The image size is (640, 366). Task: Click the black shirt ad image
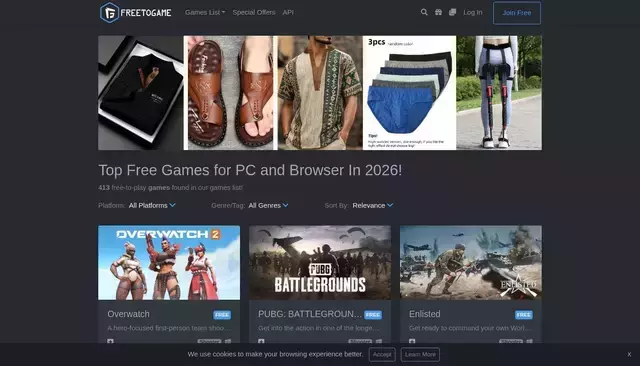tap(140, 93)
